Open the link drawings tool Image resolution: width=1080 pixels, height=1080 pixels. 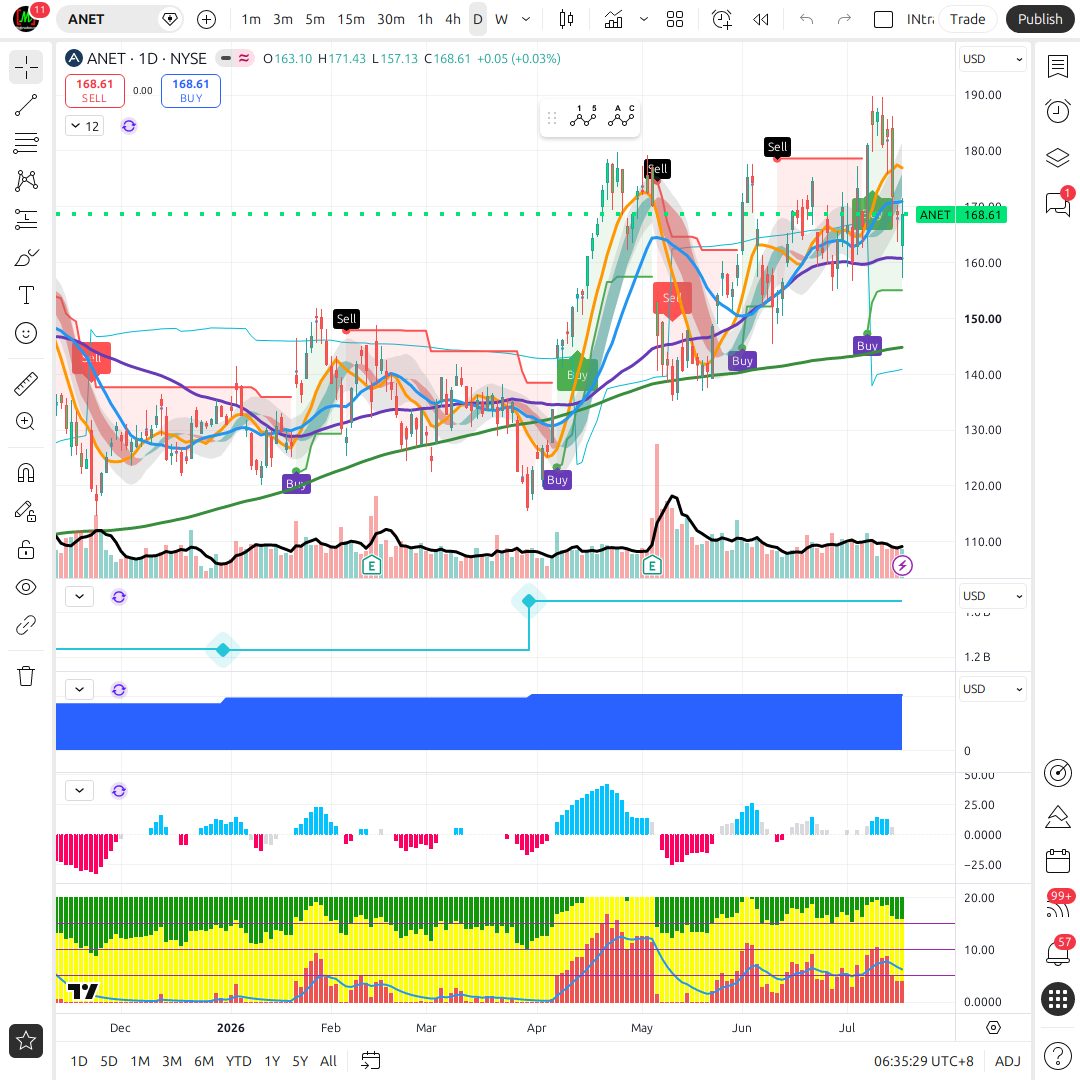tap(26, 625)
